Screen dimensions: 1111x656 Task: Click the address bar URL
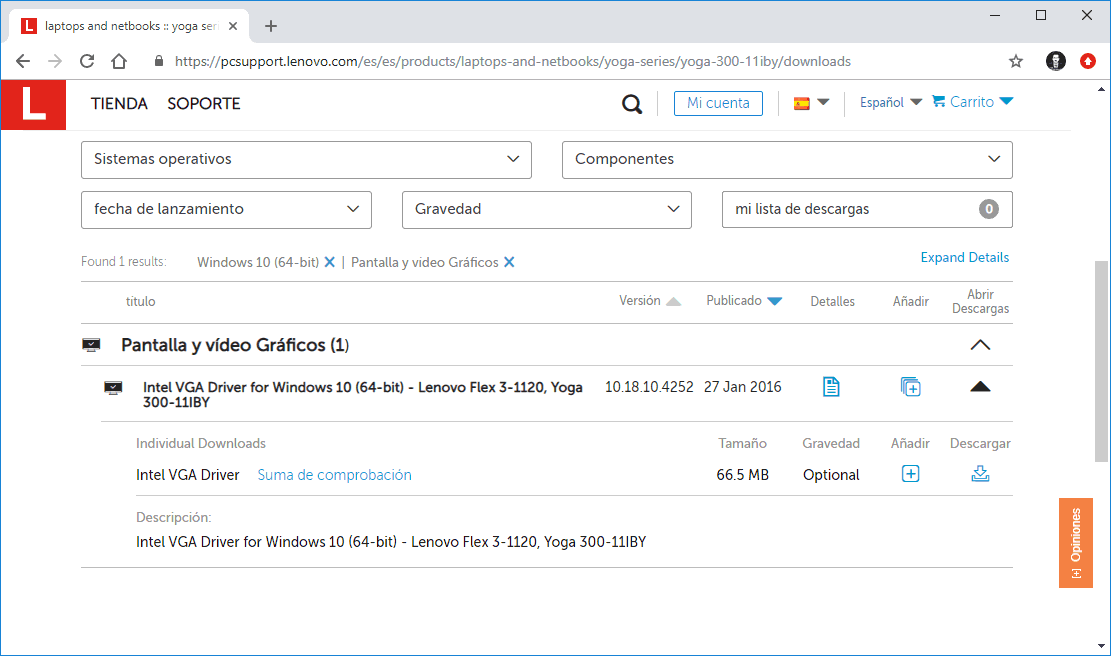[512, 62]
